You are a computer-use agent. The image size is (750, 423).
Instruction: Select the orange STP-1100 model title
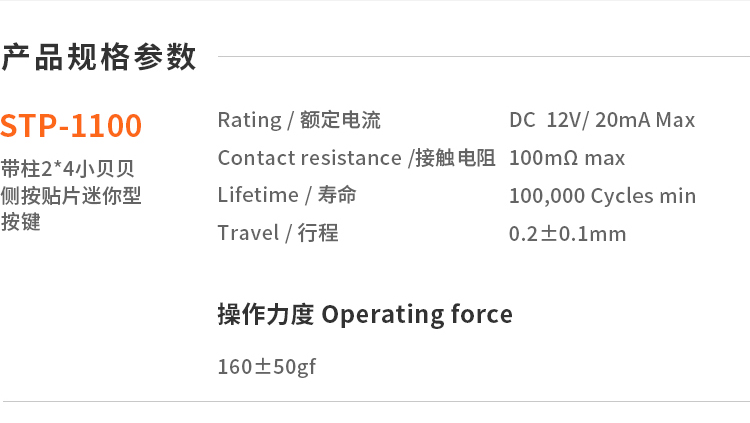click(x=71, y=126)
